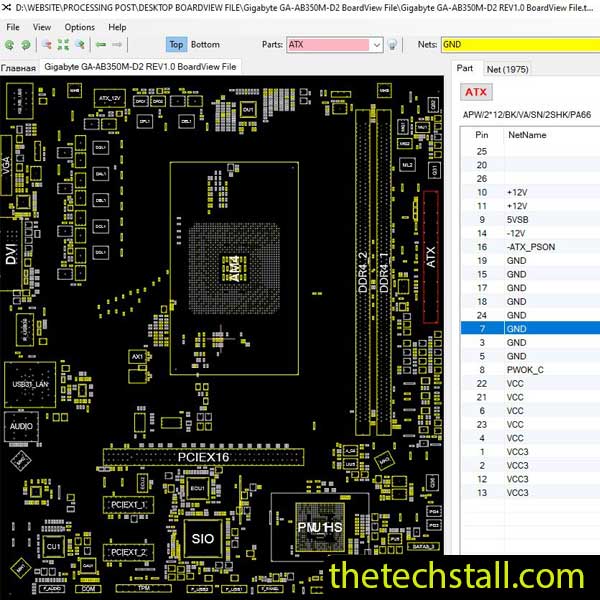The height and width of the screenshot is (600, 600).
Task: Click the PMU1HS chipset component
Action: click(320, 528)
